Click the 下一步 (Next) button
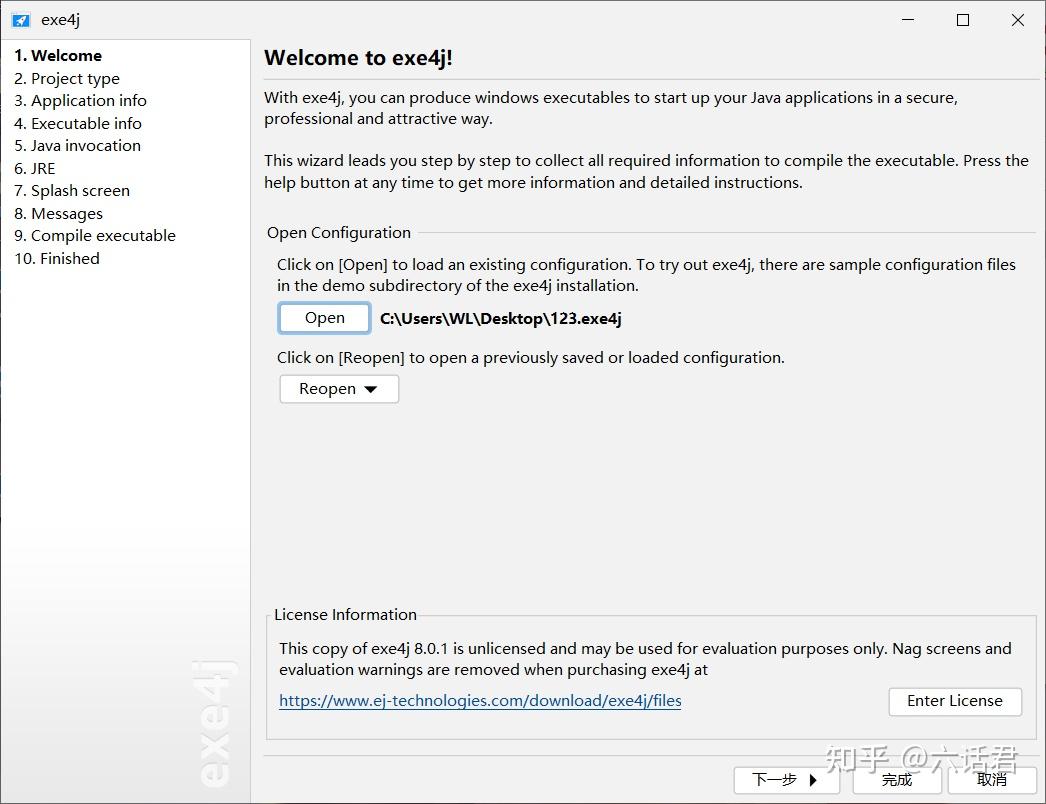This screenshot has height=804, width=1046. [x=786, y=780]
